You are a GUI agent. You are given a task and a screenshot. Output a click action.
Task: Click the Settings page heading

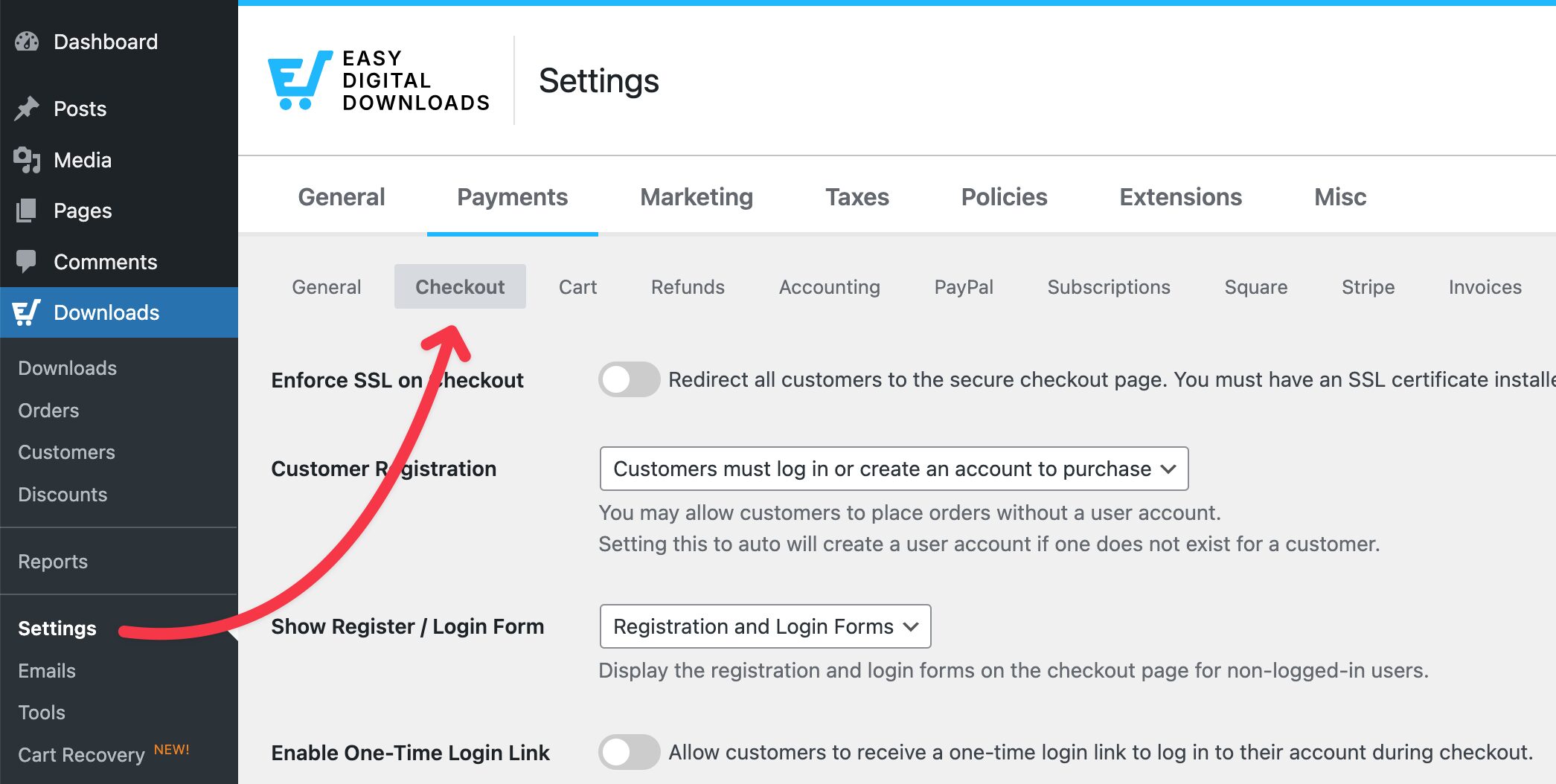click(599, 80)
